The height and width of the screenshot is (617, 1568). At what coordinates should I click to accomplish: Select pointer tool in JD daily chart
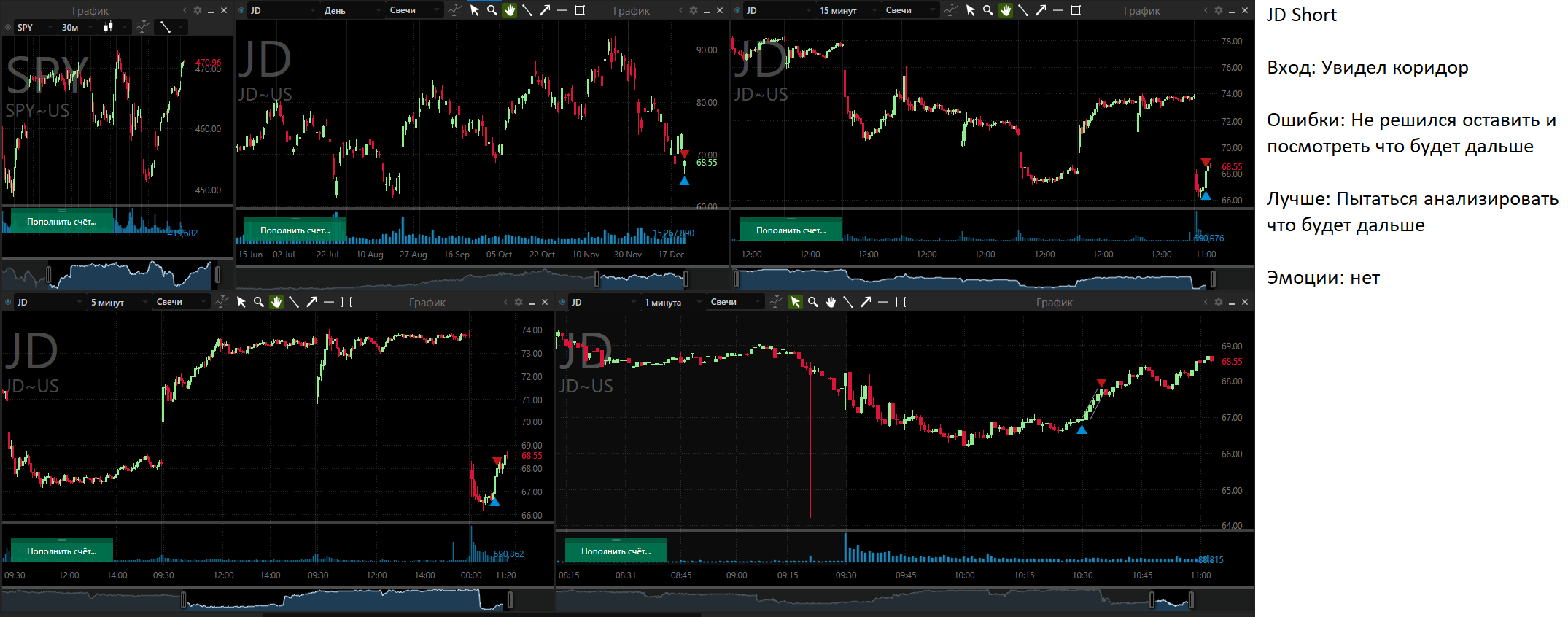475,10
